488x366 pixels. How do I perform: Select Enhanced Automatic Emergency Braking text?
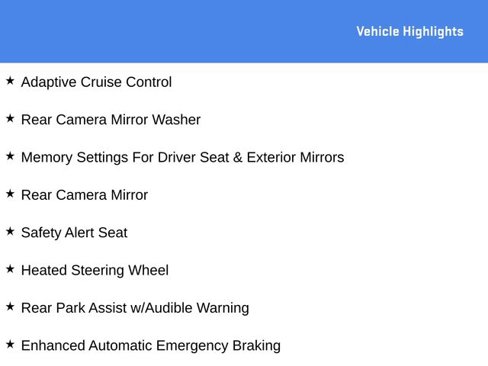[x=151, y=346]
